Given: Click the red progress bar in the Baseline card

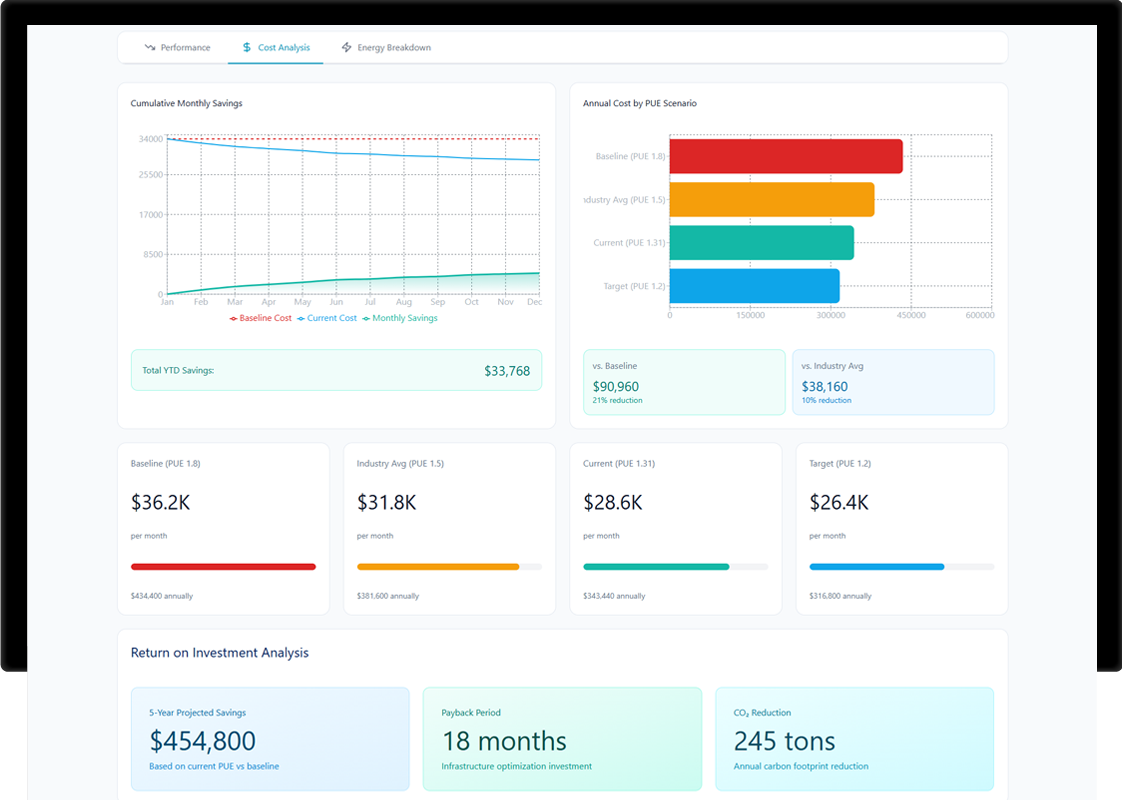Looking at the screenshot, I should (x=223, y=566).
